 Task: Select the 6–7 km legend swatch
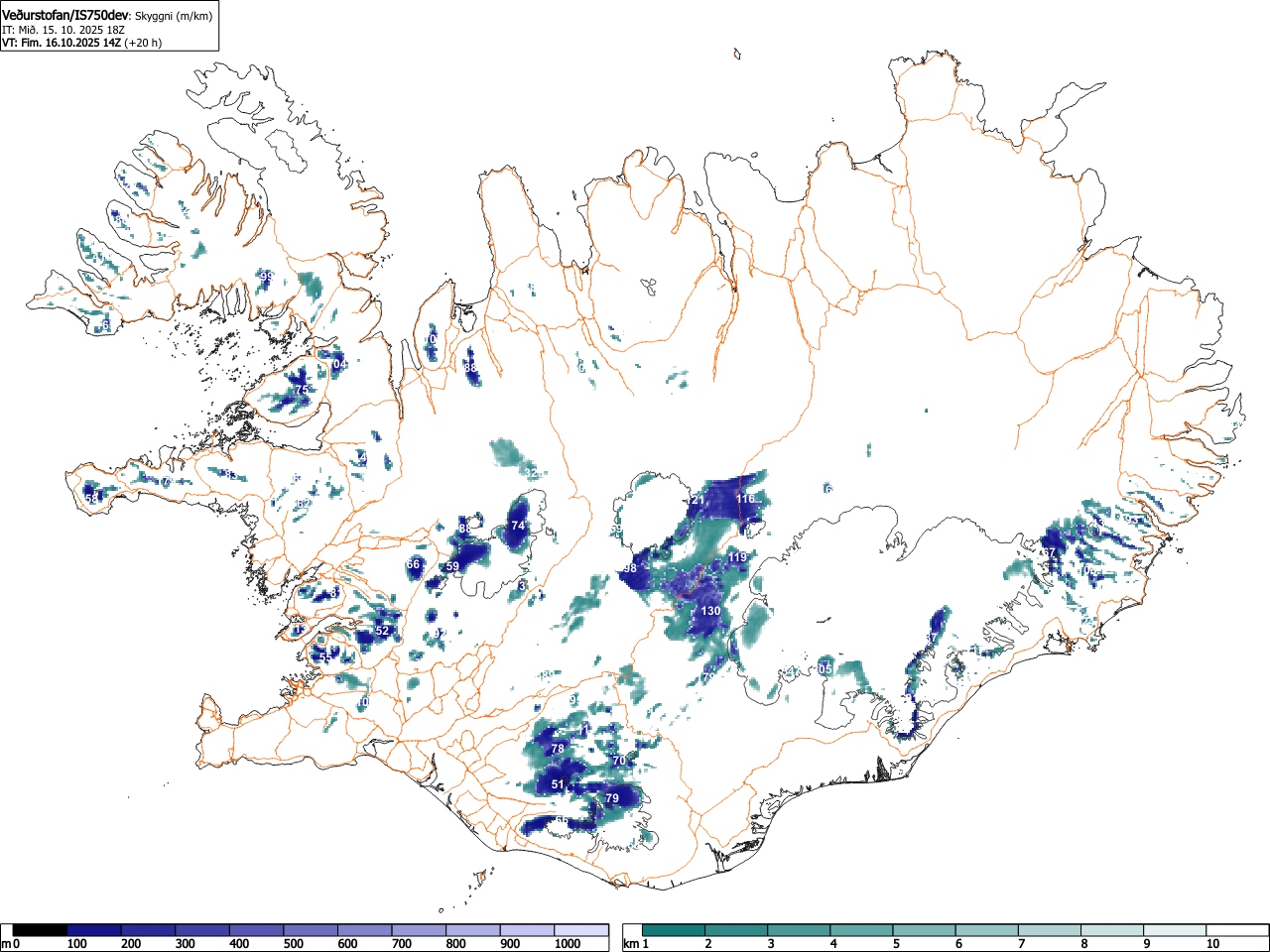(x=986, y=930)
